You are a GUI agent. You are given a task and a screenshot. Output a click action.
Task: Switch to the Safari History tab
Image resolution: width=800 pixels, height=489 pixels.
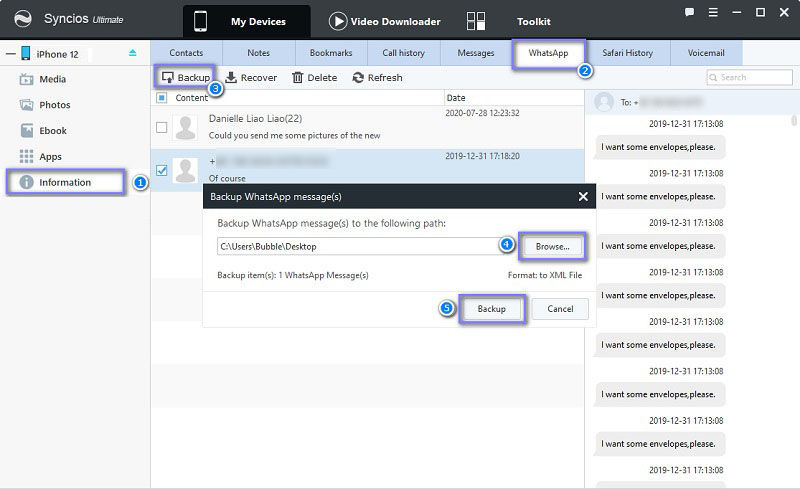tap(628, 53)
